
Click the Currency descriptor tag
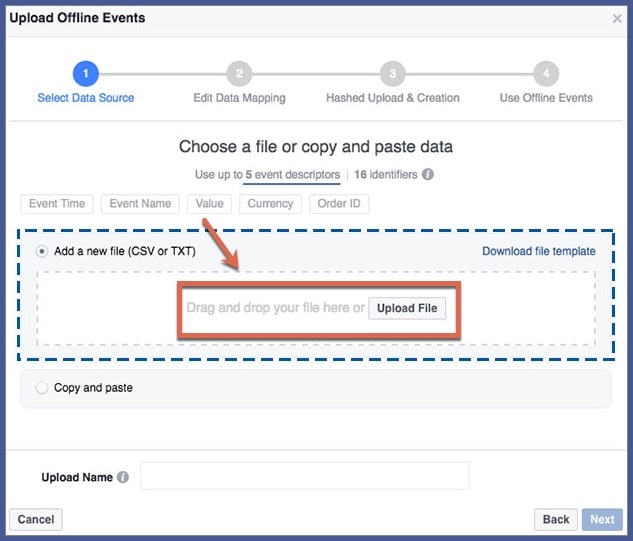point(270,203)
